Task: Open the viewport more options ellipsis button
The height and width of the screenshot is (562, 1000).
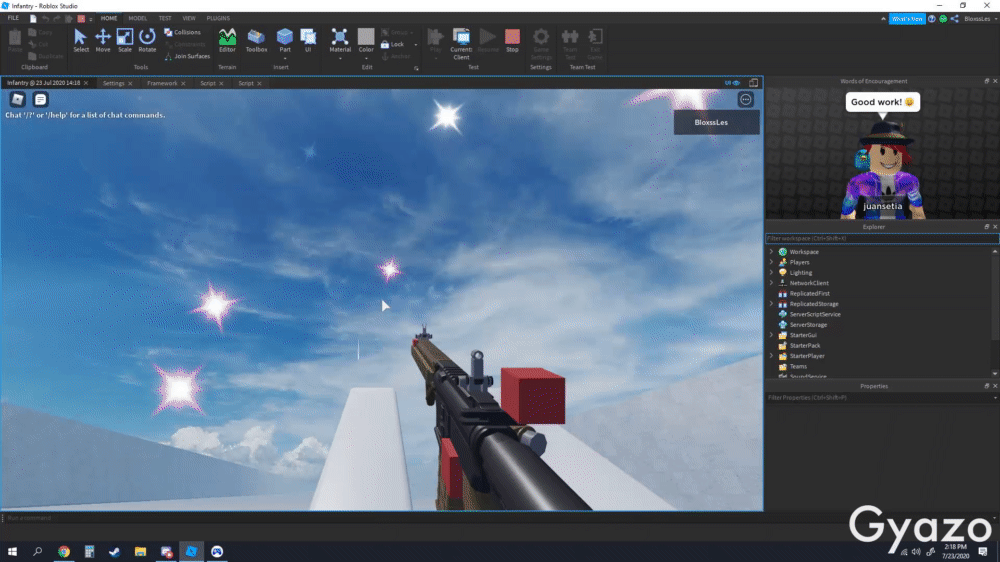Action: click(x=746, y=100)
